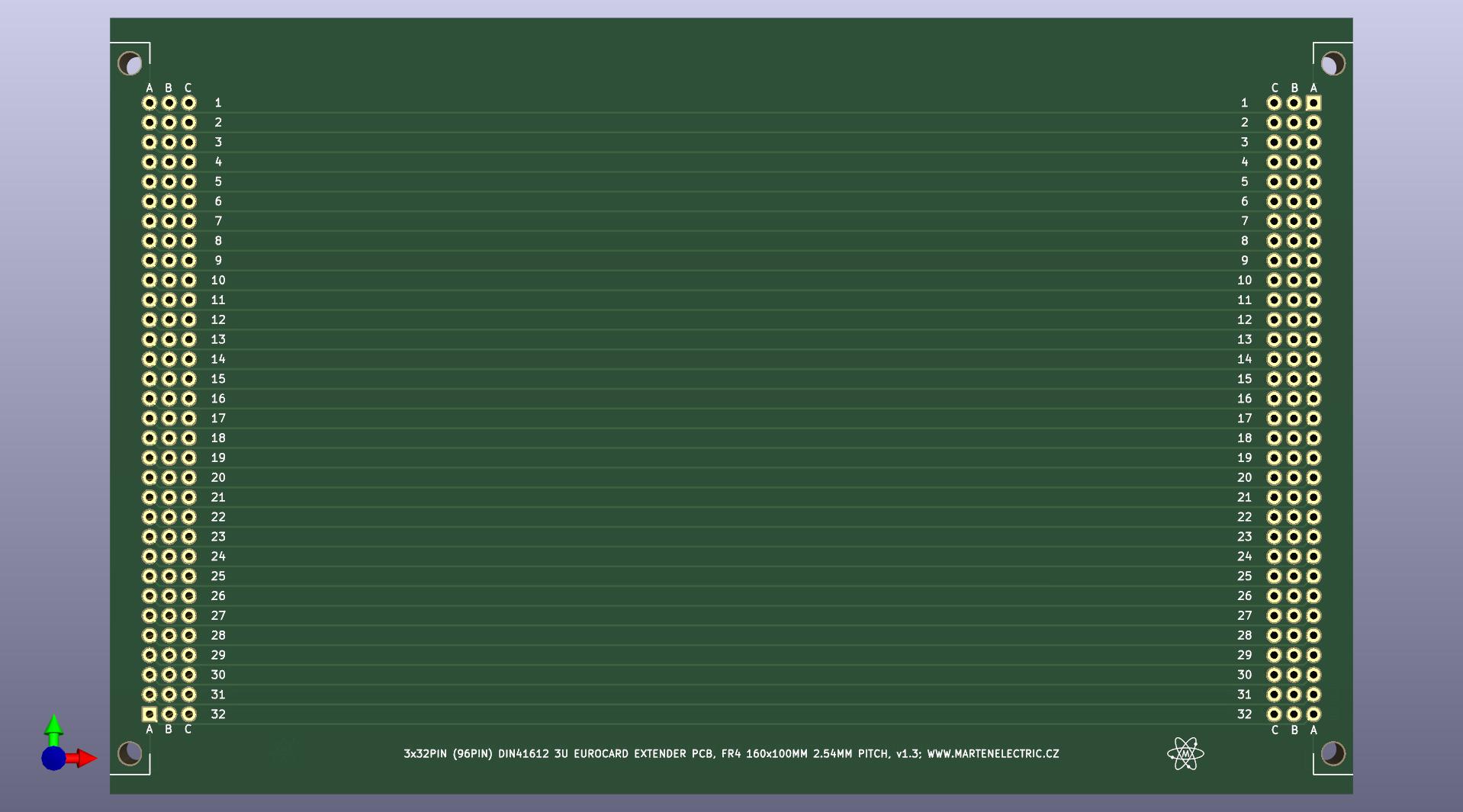Select pad C1 on the left connector
Image resolution: width=1463 pixels, height=812 pixels.
188,103
